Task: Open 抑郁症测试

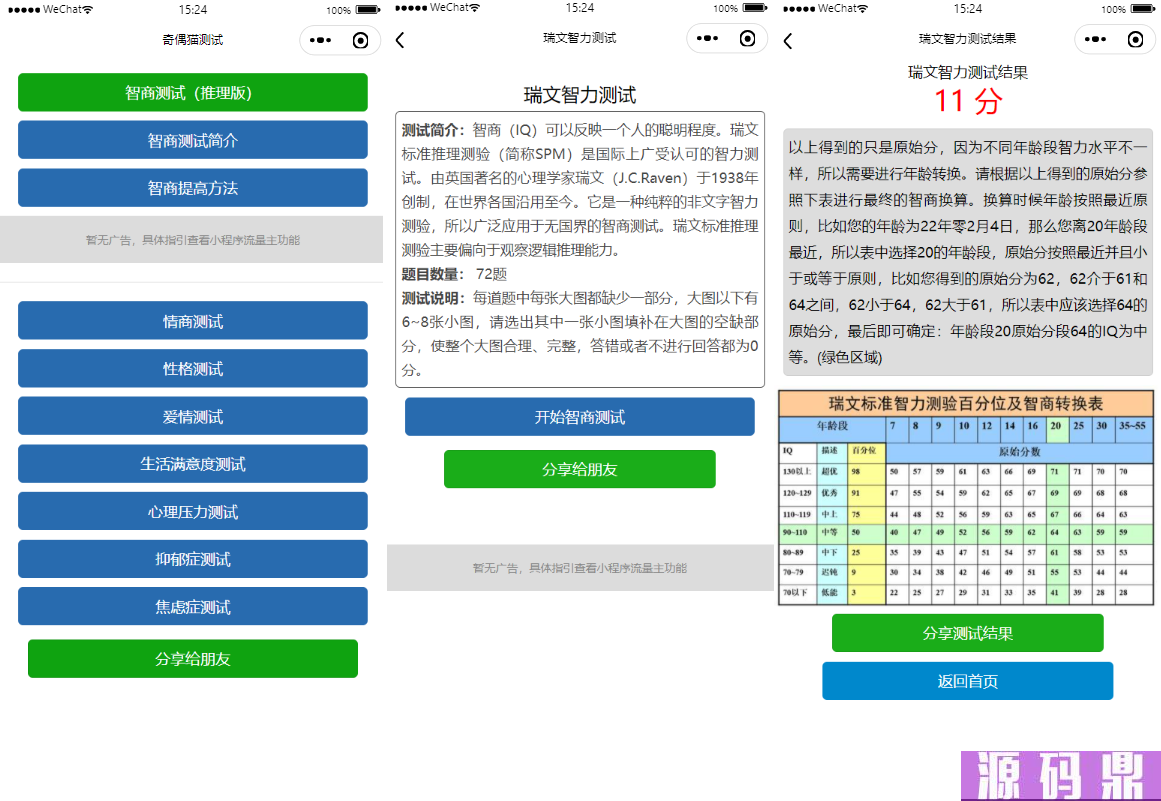Action: point(193,559)
